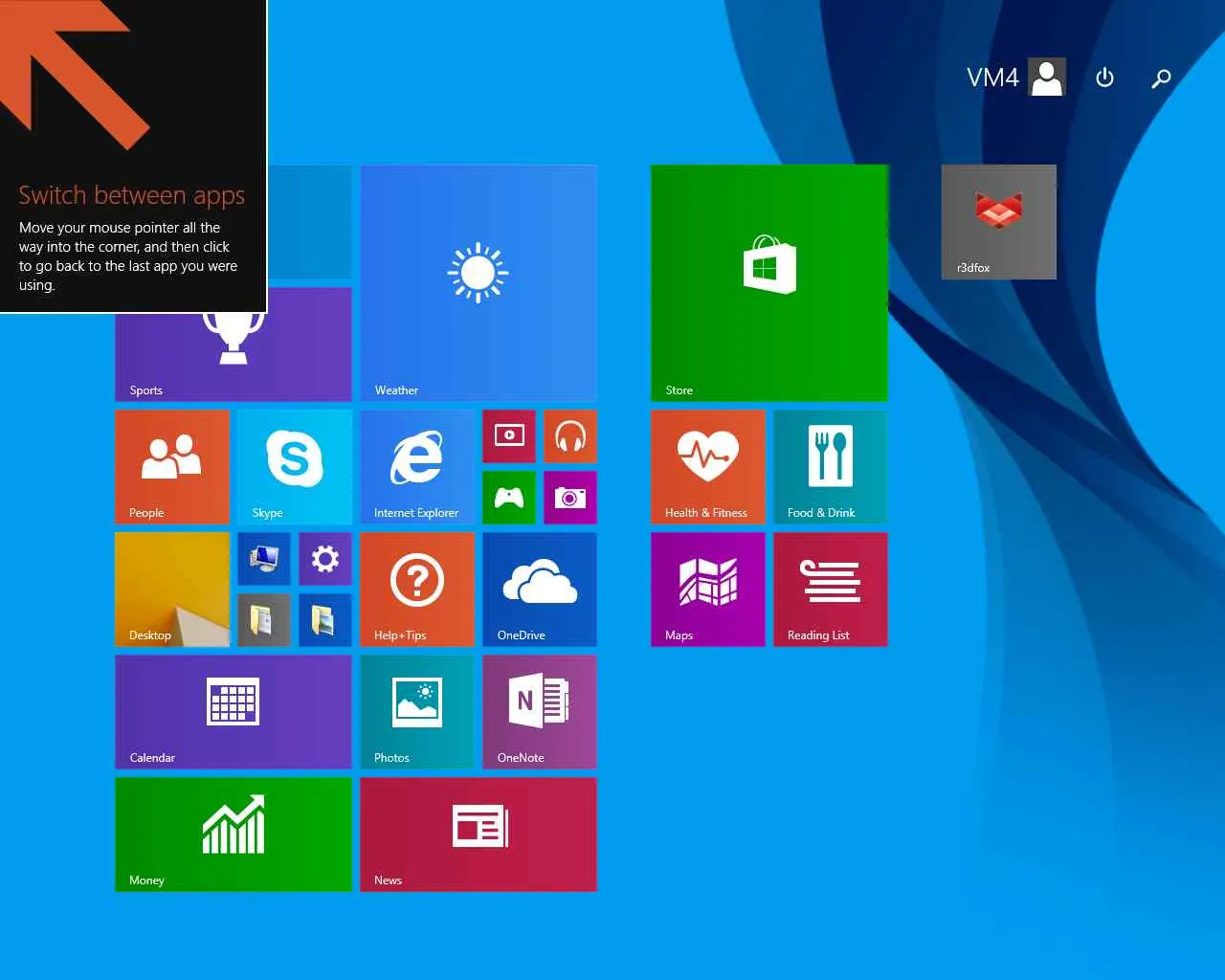Click the "Switch between apps" tip heading
The width and height of the screenshot is (1225, 980).
pos(132,195)
